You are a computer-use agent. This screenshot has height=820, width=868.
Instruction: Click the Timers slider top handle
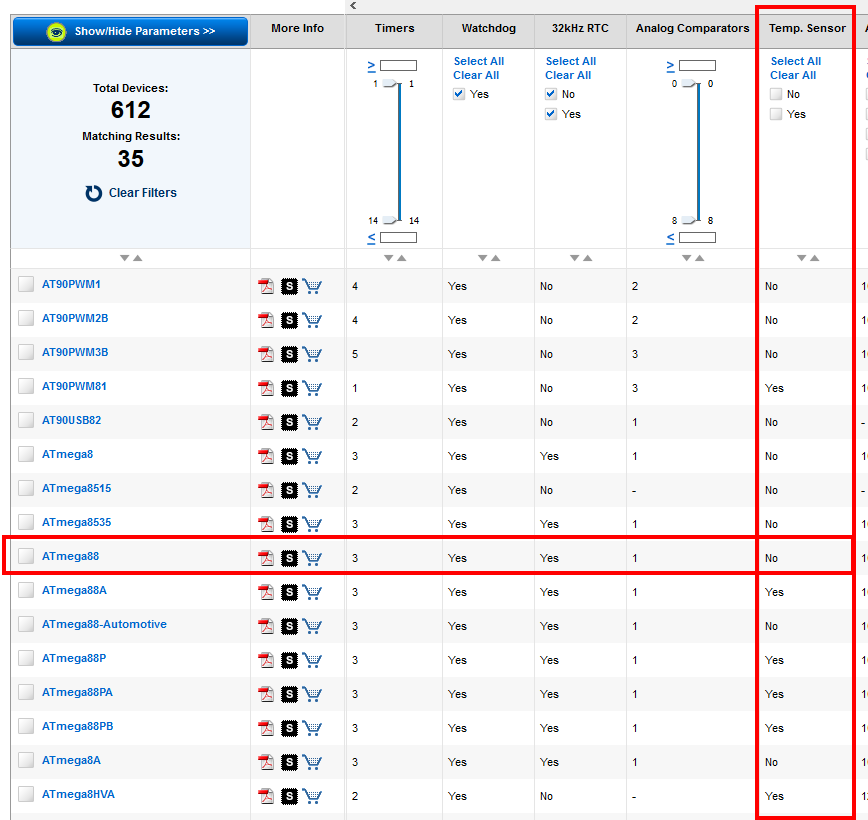391,84
